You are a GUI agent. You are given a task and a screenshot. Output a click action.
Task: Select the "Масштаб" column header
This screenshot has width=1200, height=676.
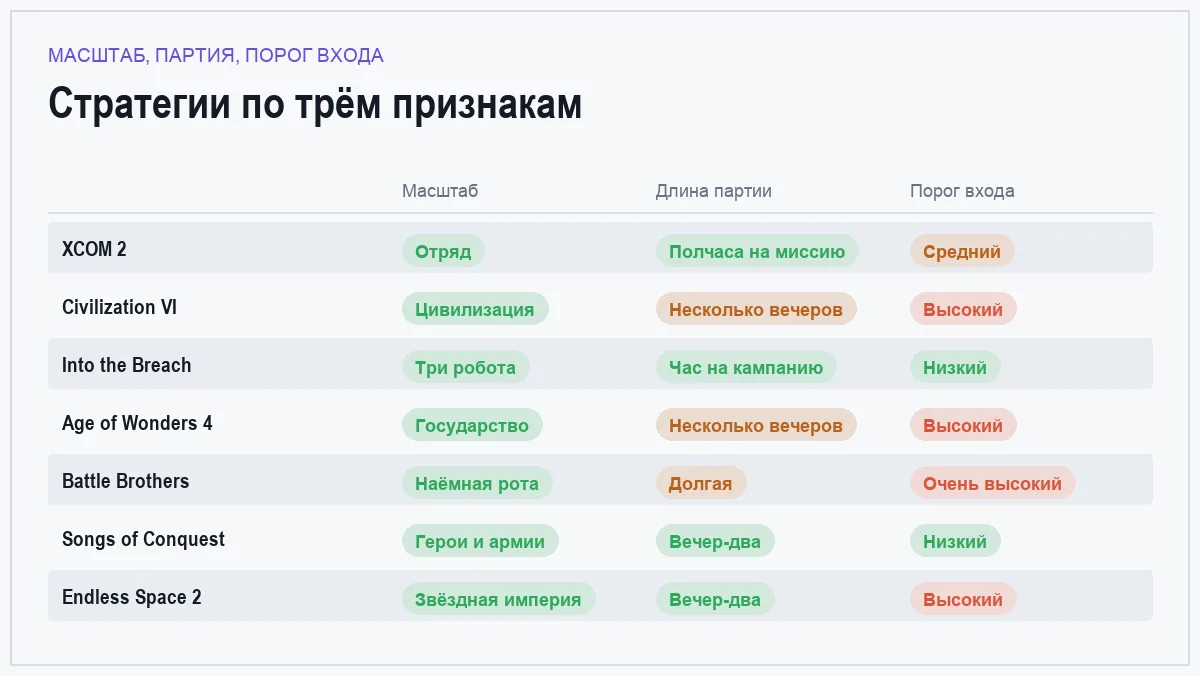tap(440, 191)
